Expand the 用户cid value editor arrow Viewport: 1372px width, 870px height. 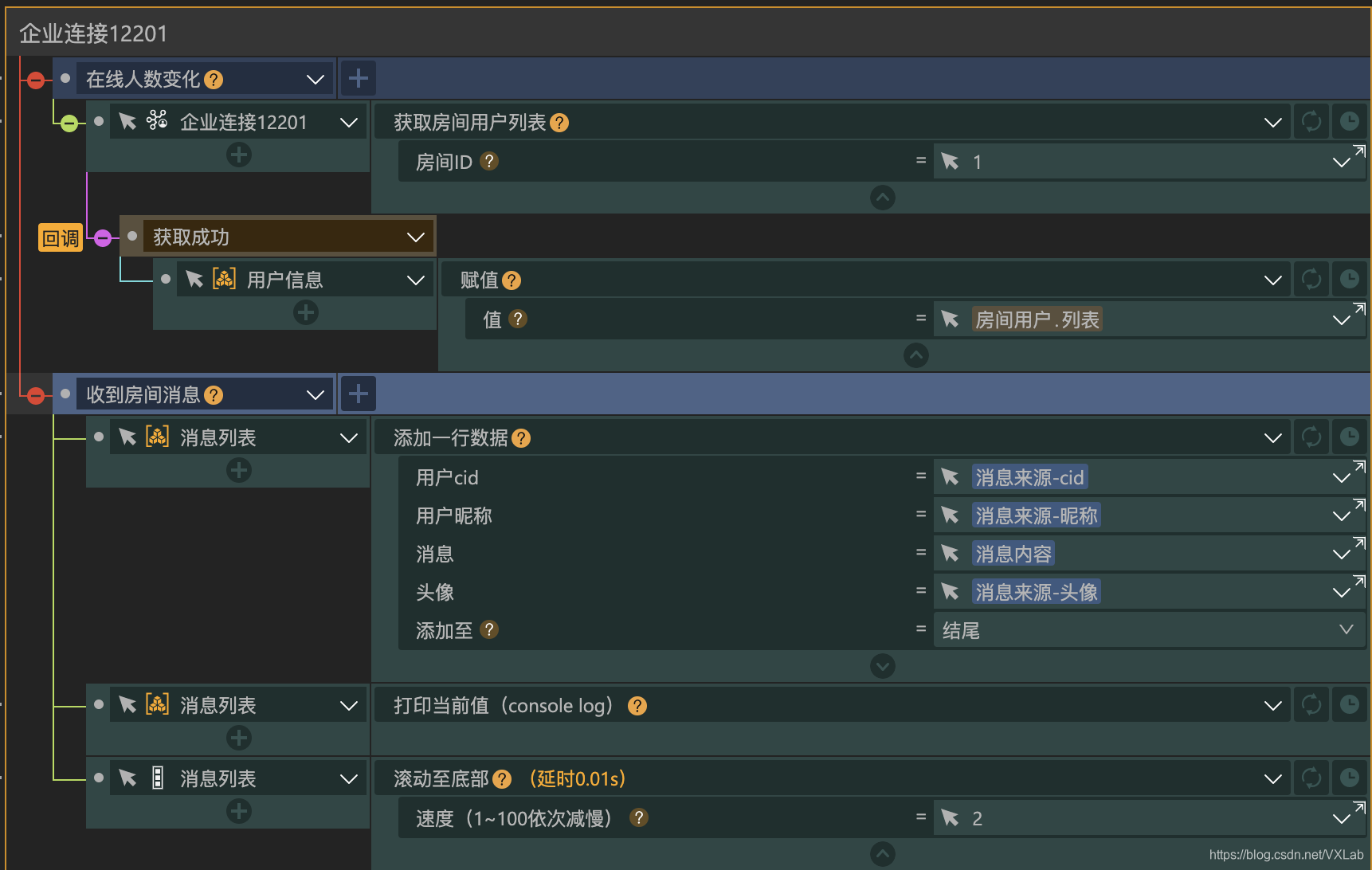(1359, 466)
